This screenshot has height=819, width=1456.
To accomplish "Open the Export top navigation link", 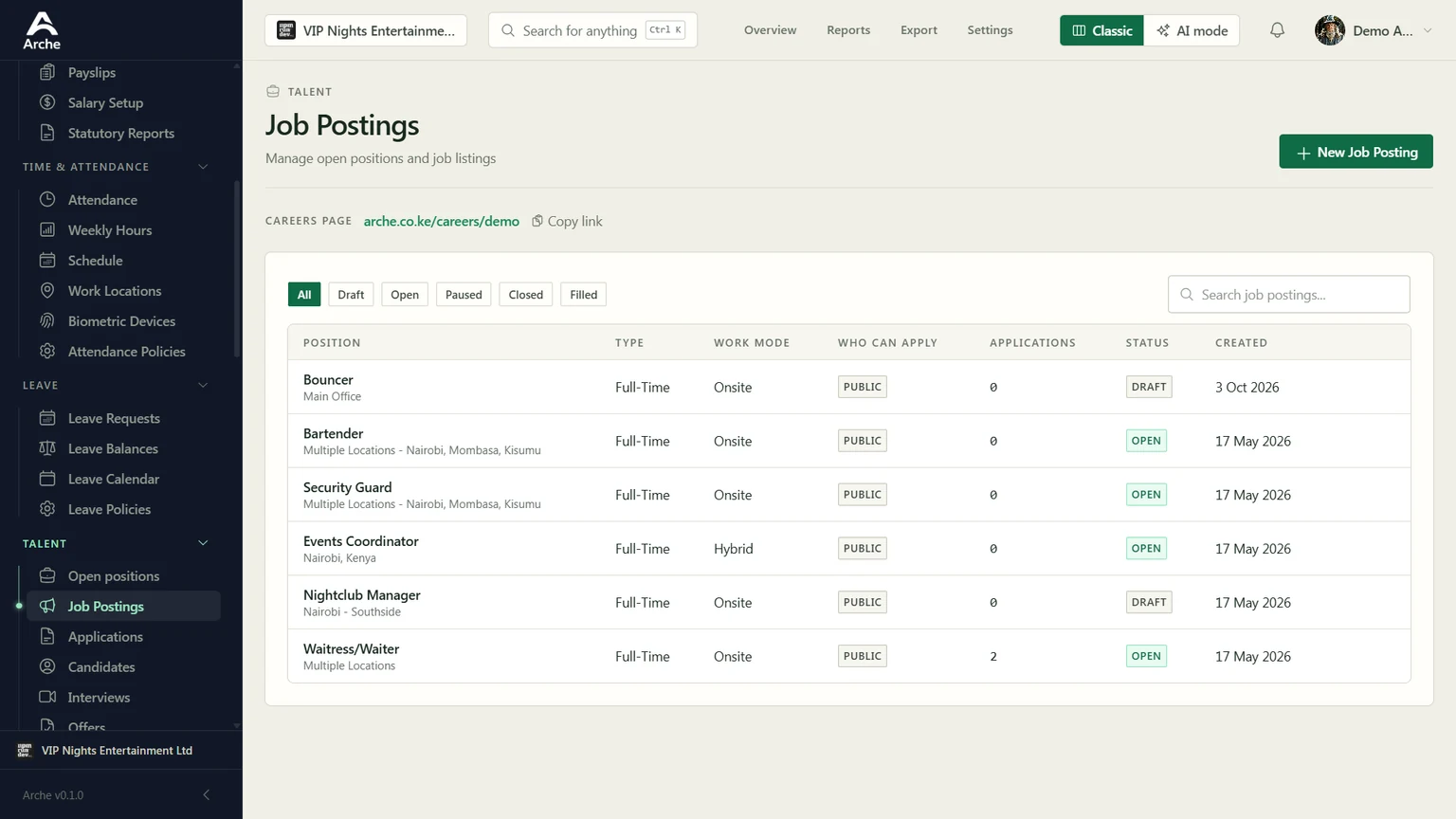I will 919,30.
